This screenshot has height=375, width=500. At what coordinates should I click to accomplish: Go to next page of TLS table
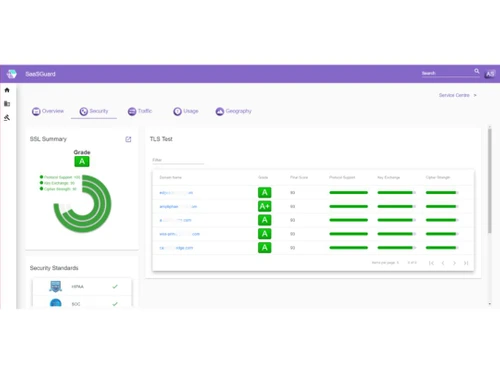click(454, 263)
